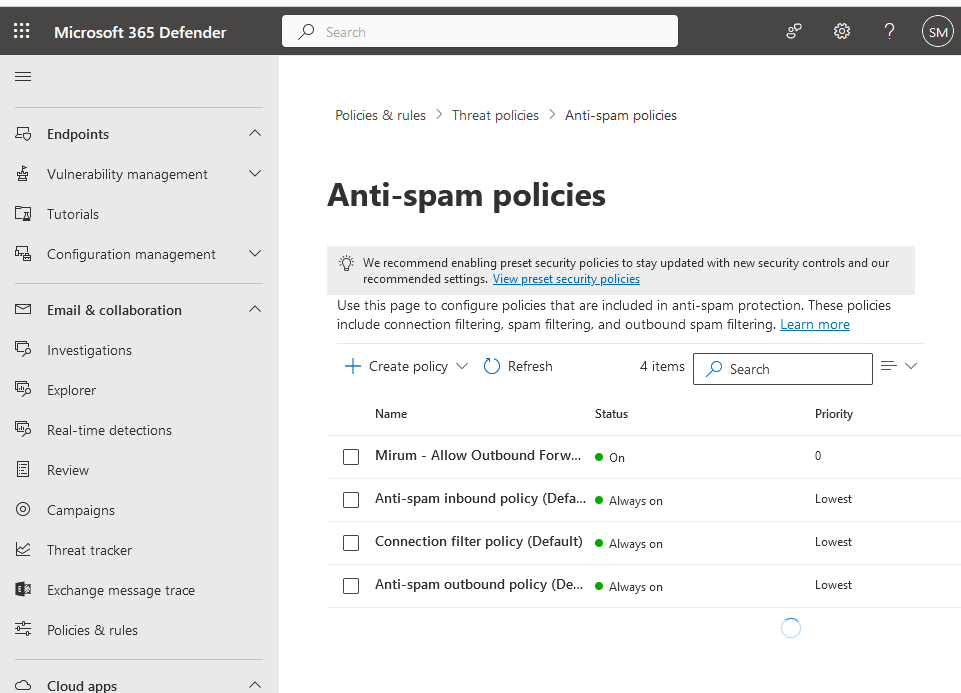Click the Endpoints sidebar icon
Image resolution: width=961 pixels, height=693 pixels.
coord(23,134)
